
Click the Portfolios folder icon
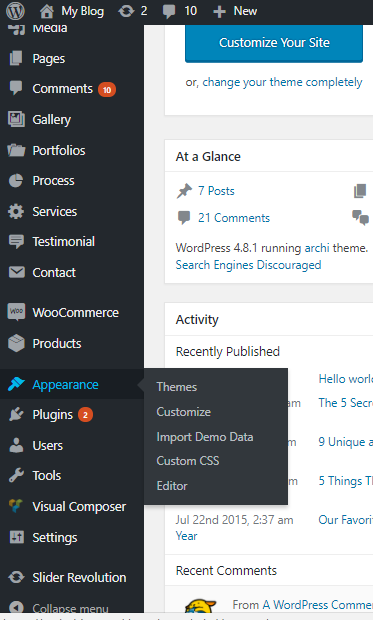pos(16,150)
